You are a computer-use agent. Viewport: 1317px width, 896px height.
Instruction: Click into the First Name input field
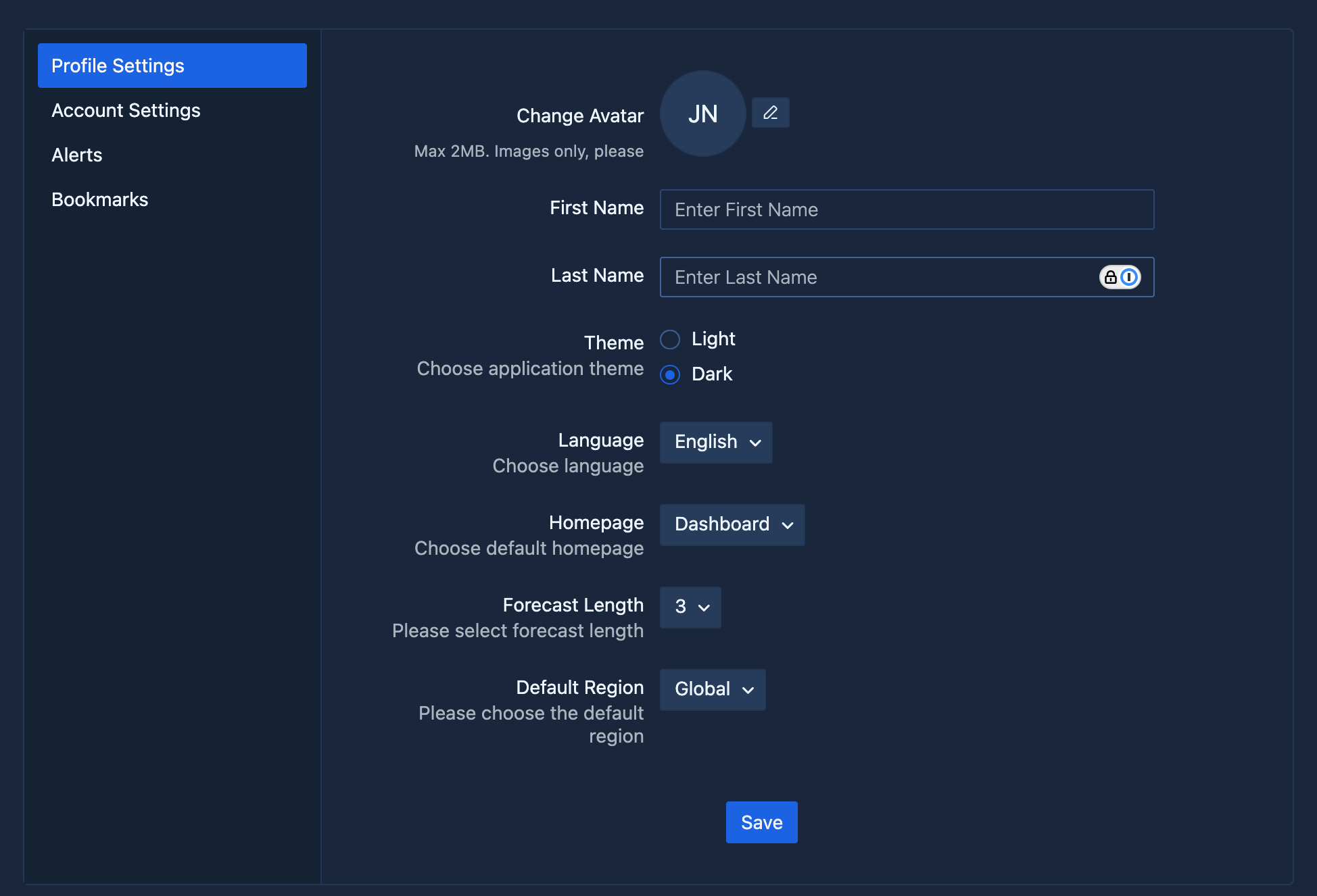[x=906, y=209]
